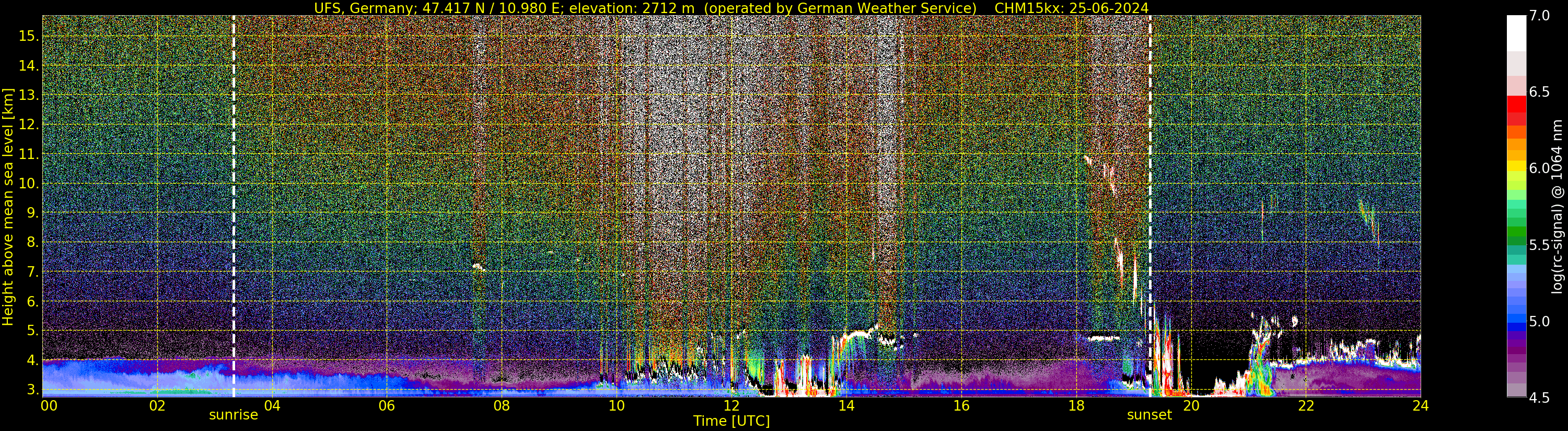Click the '4.5' colorbar scale value
Screen dimensions: 1568x431
click(x=1539, y=398)
